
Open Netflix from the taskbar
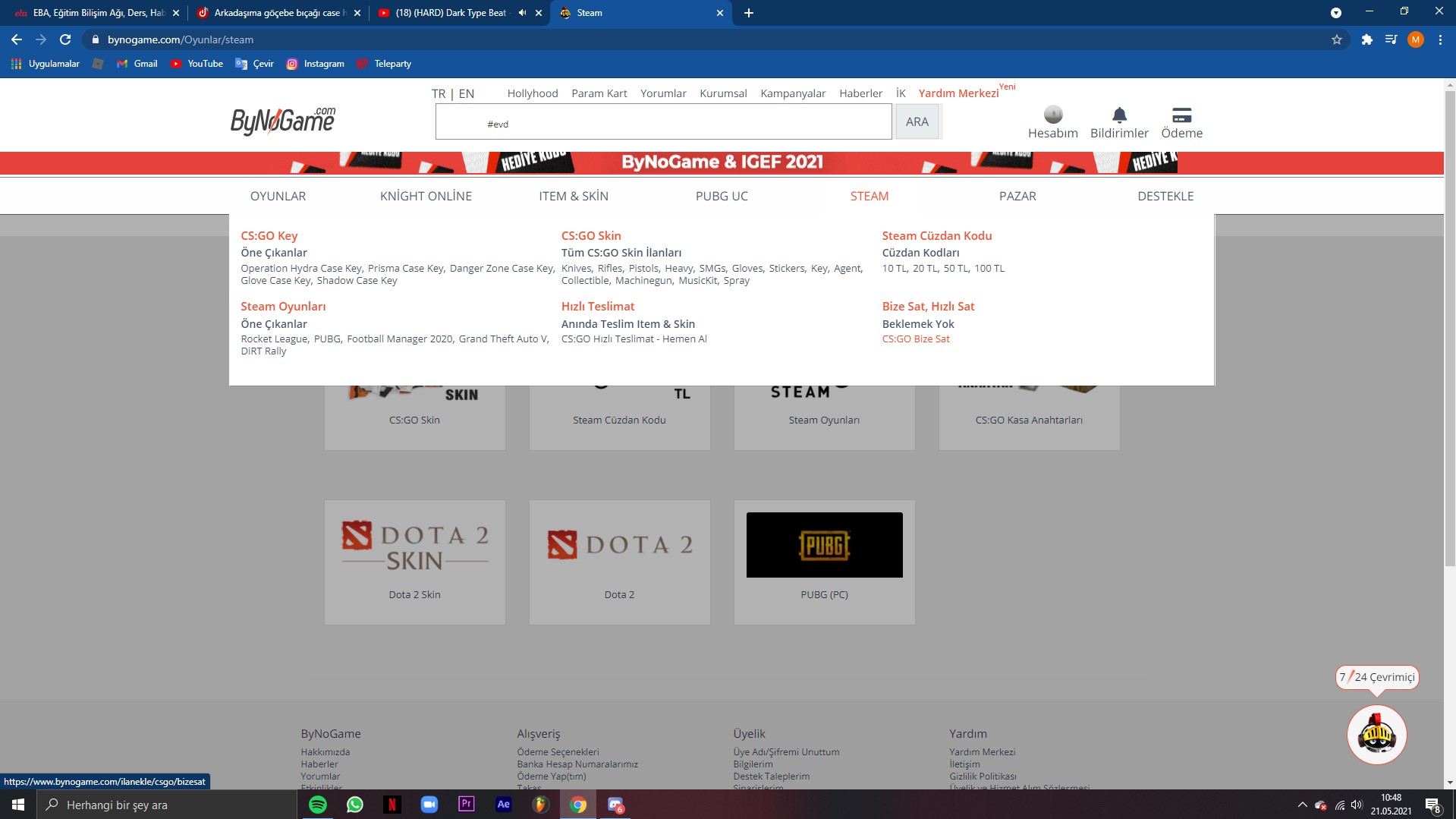point(392,805)
